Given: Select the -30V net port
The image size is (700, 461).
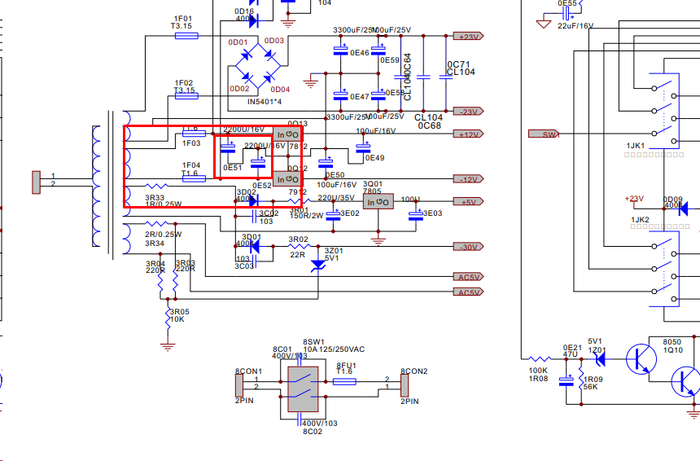Looking at the screenshot, I should pyautogui.click(x=468, y=246).
